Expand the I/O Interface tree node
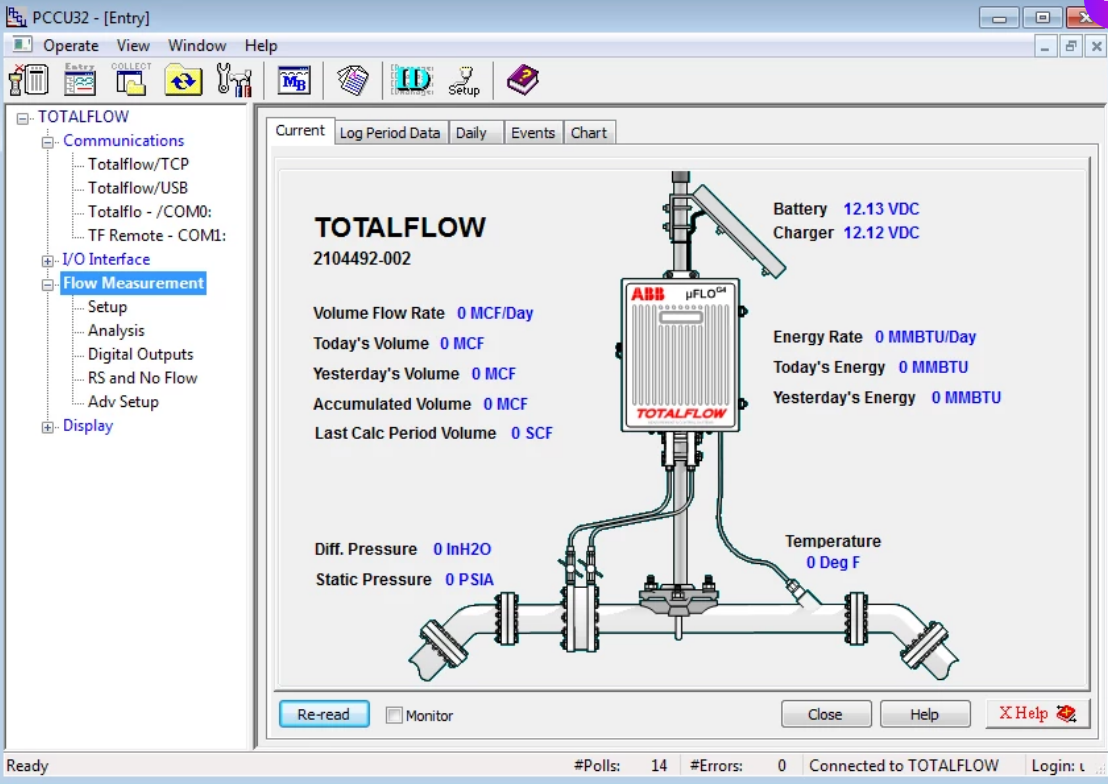This screenshot has height=784, width=1108. pos(47,260)
